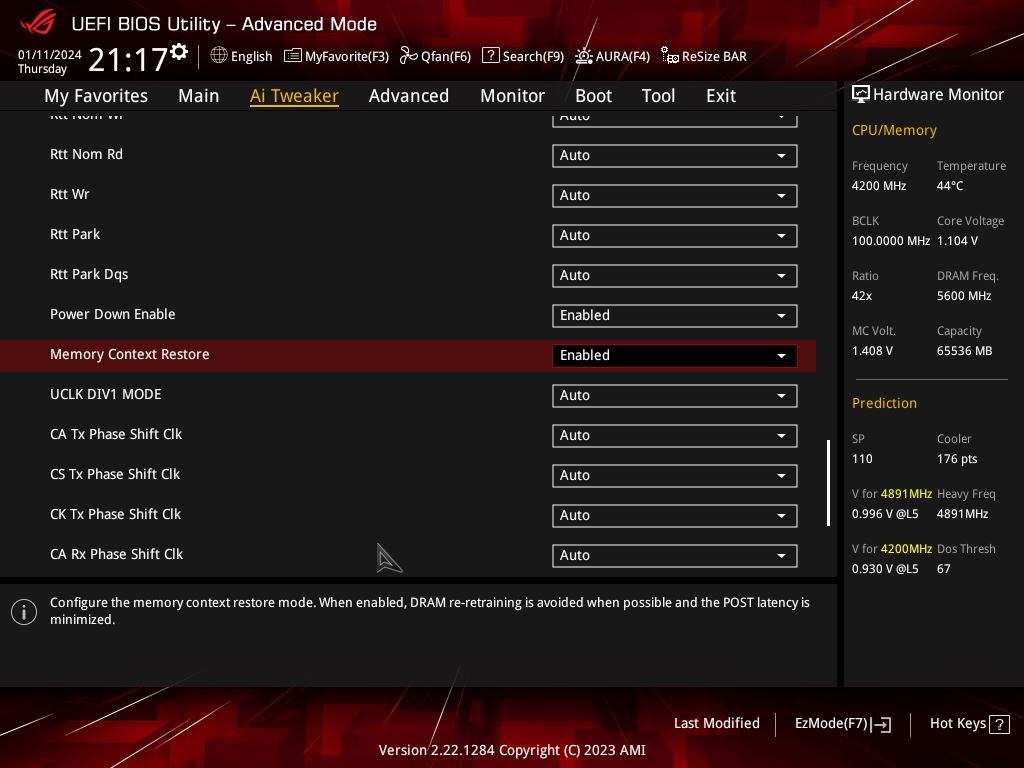
Task: Open CA Tx Phase Shift Clk dropdown
Action: pos(674,435)
